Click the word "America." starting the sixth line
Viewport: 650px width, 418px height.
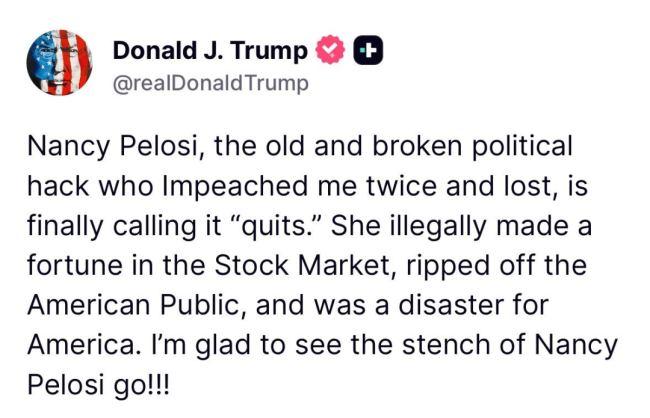[80, 347]
